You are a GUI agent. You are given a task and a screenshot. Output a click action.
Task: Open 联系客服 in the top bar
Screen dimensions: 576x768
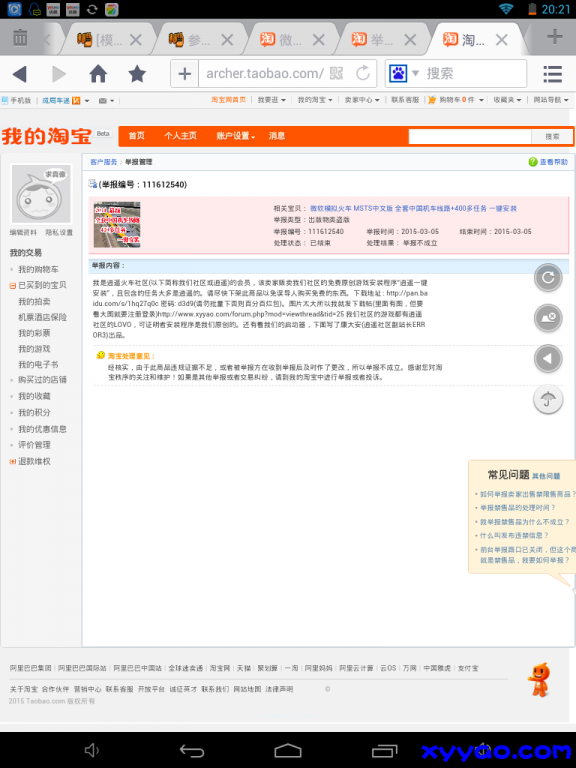(405, 100)
